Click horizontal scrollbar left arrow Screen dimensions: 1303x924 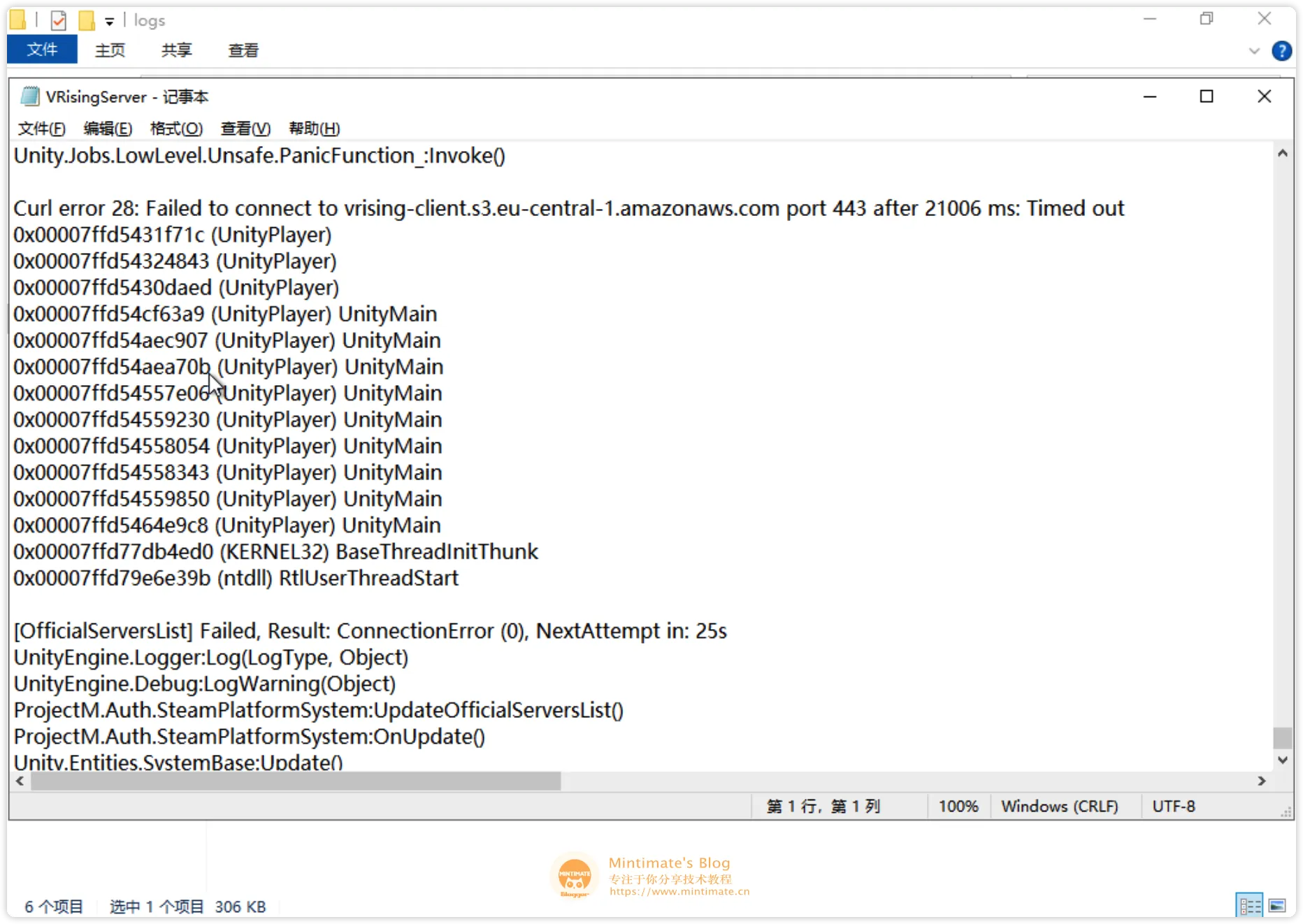click(x=20, y=781)
